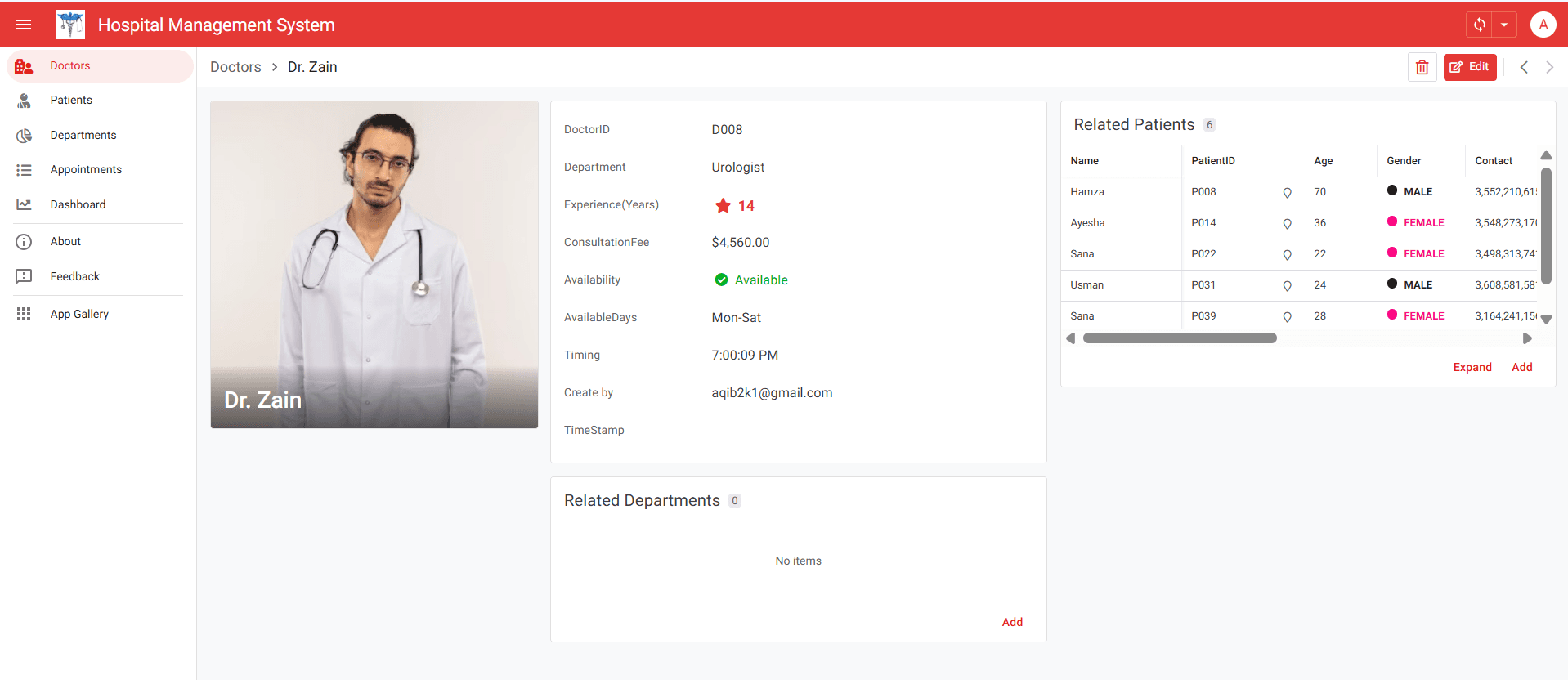Click the table scroll up arrow
The image size is (1568, 680).
[x=1546, y=155]
